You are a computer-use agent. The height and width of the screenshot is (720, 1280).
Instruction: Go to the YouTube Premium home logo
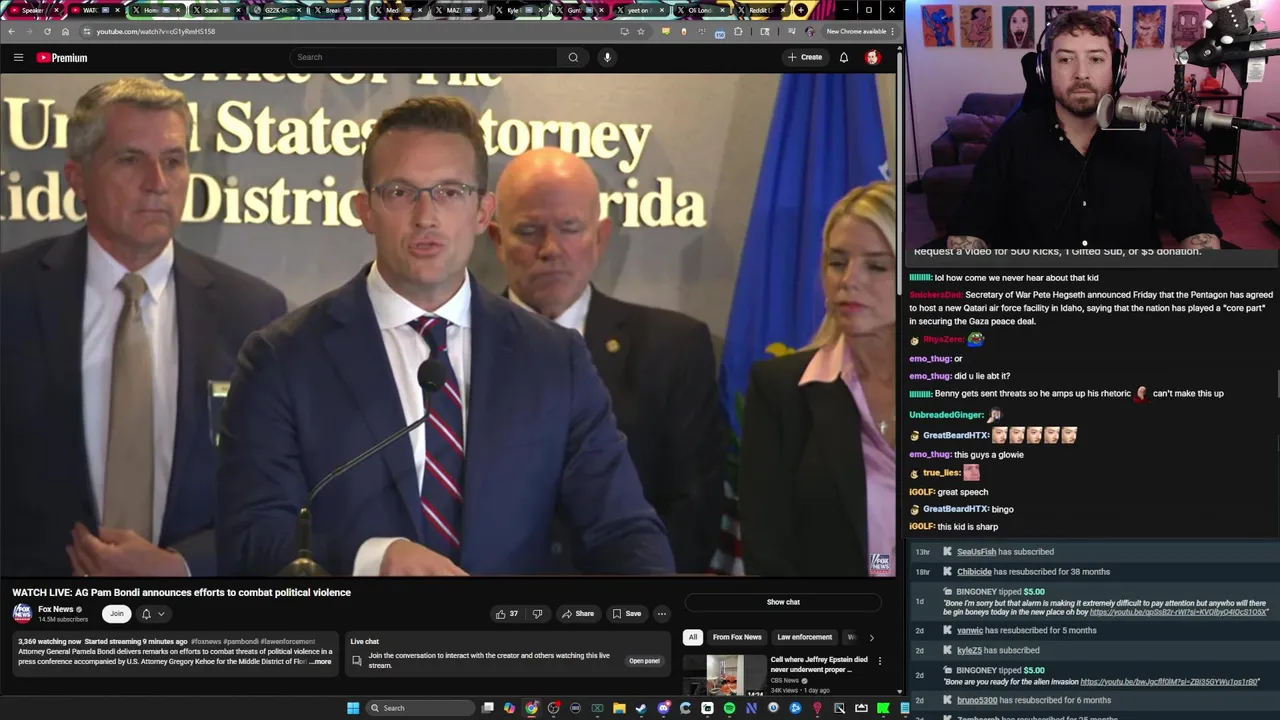(x=62, y=57)
